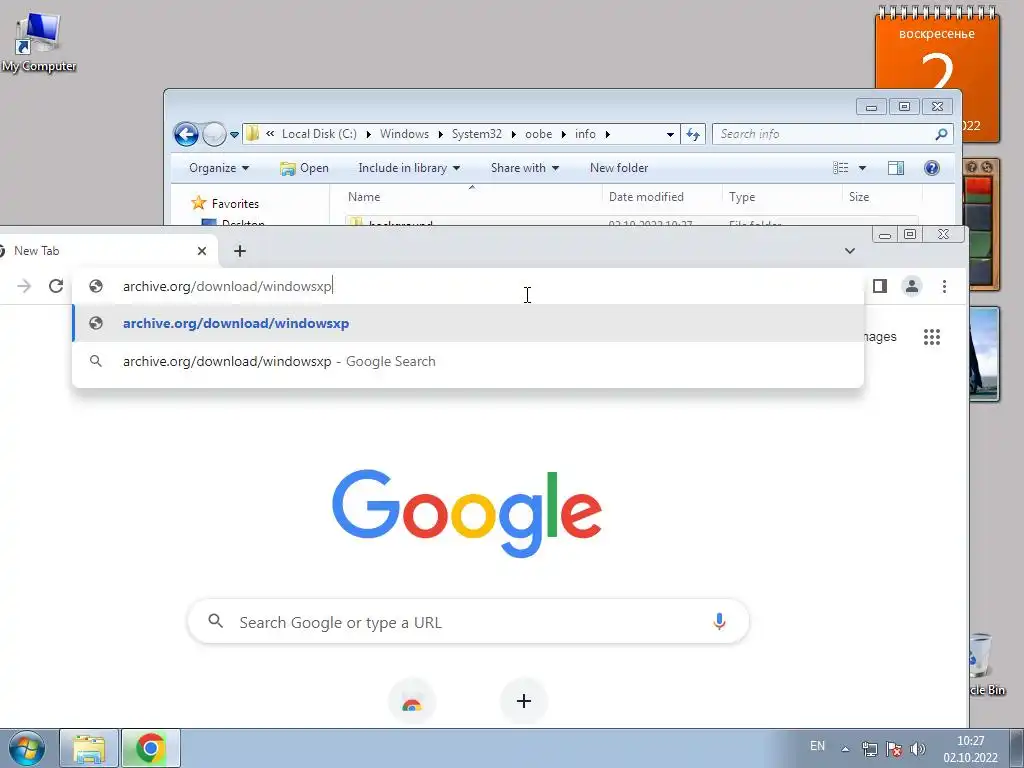Screen dimensions: 1024x768
Task: Open Windows Explorer from the taskbar
Action: pyautogui.click(x=89, y=749)
